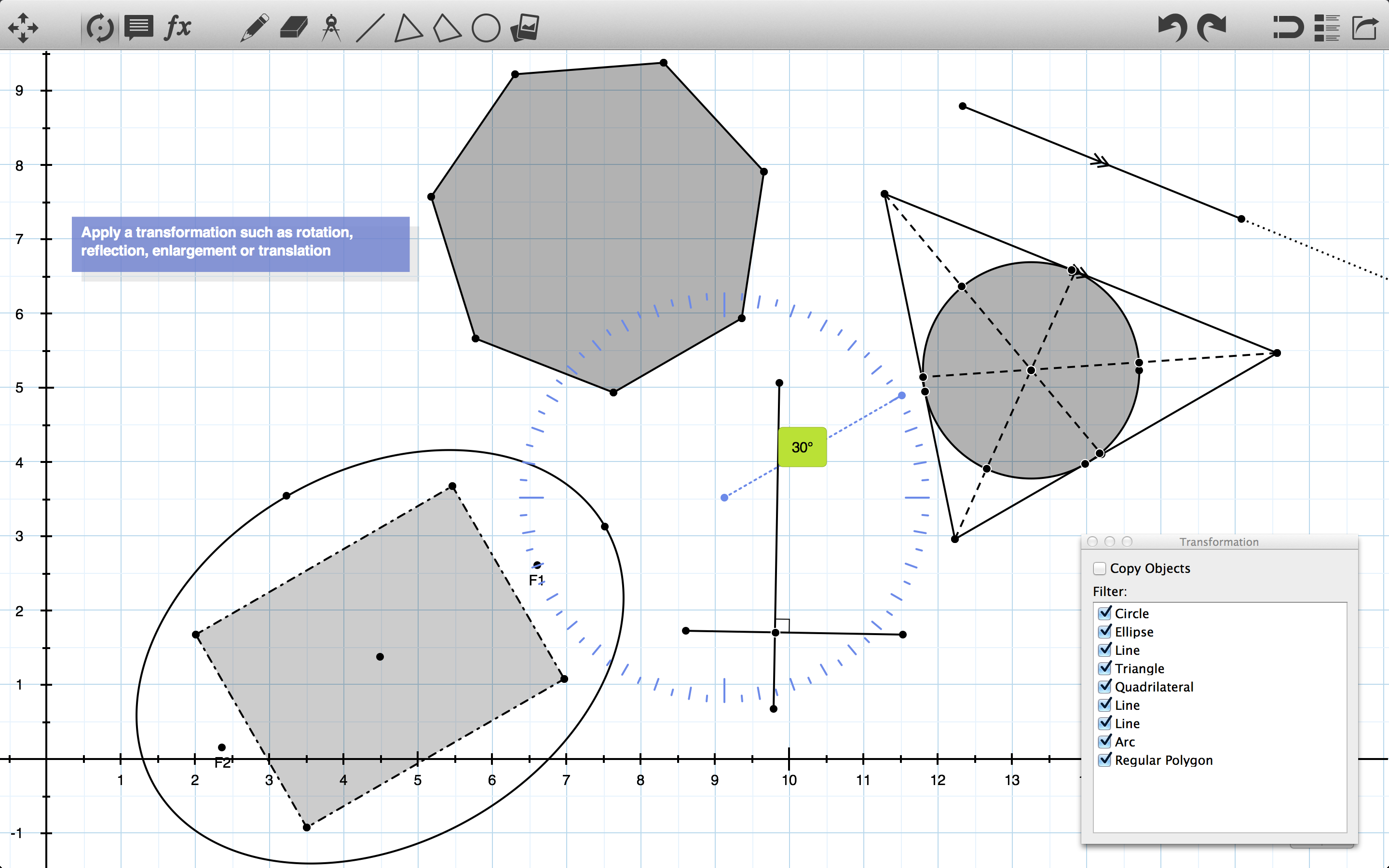Select the text annotation tool
This screenshot has width=1389, height=868.
(138, 27)
